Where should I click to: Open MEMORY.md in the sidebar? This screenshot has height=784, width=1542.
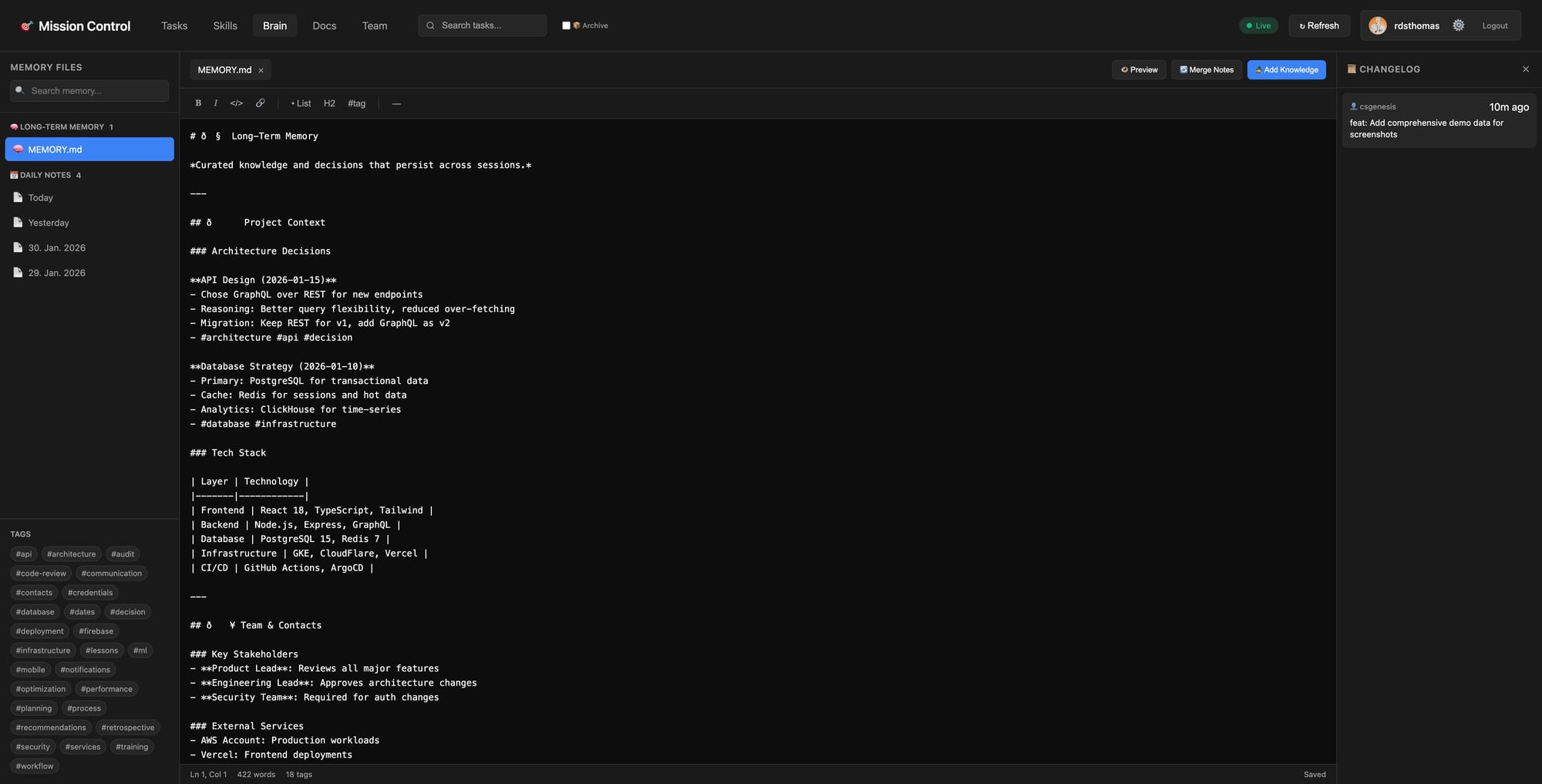point(89,150)
